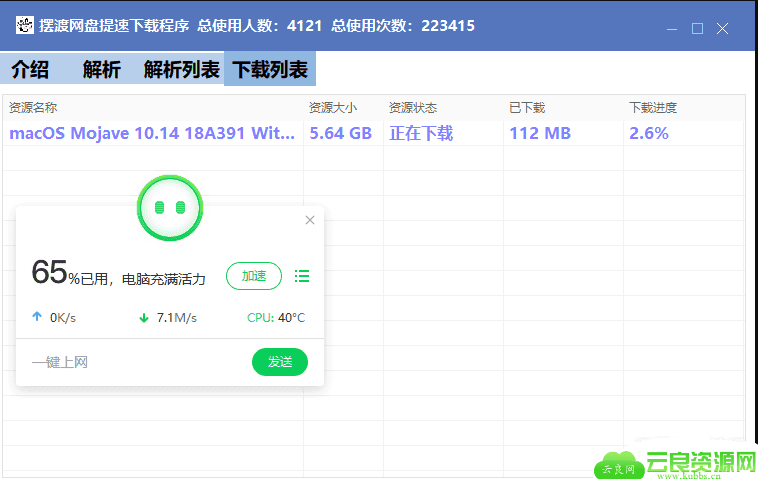Click the upload speed arrow icon

pyautogui.click(x=37, y=318)
